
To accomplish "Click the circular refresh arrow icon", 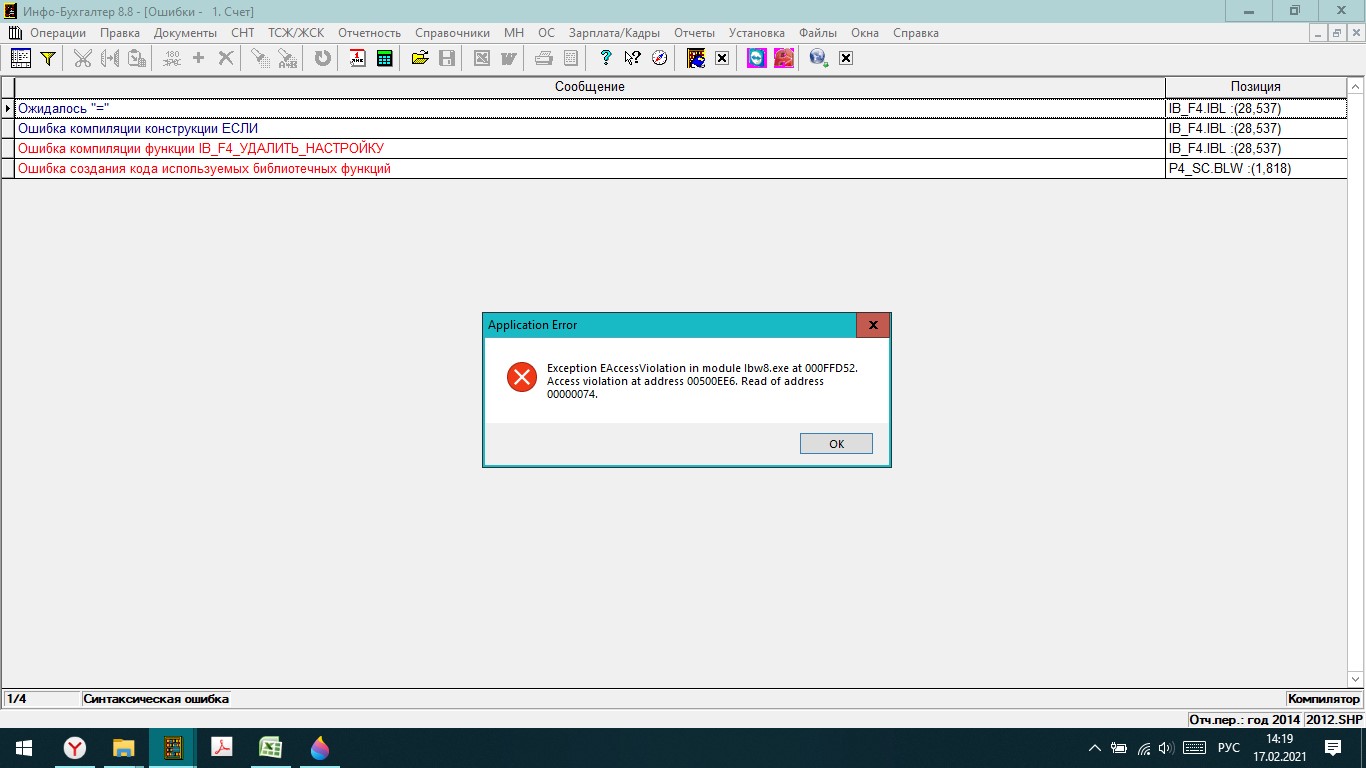I will point(322,58).
